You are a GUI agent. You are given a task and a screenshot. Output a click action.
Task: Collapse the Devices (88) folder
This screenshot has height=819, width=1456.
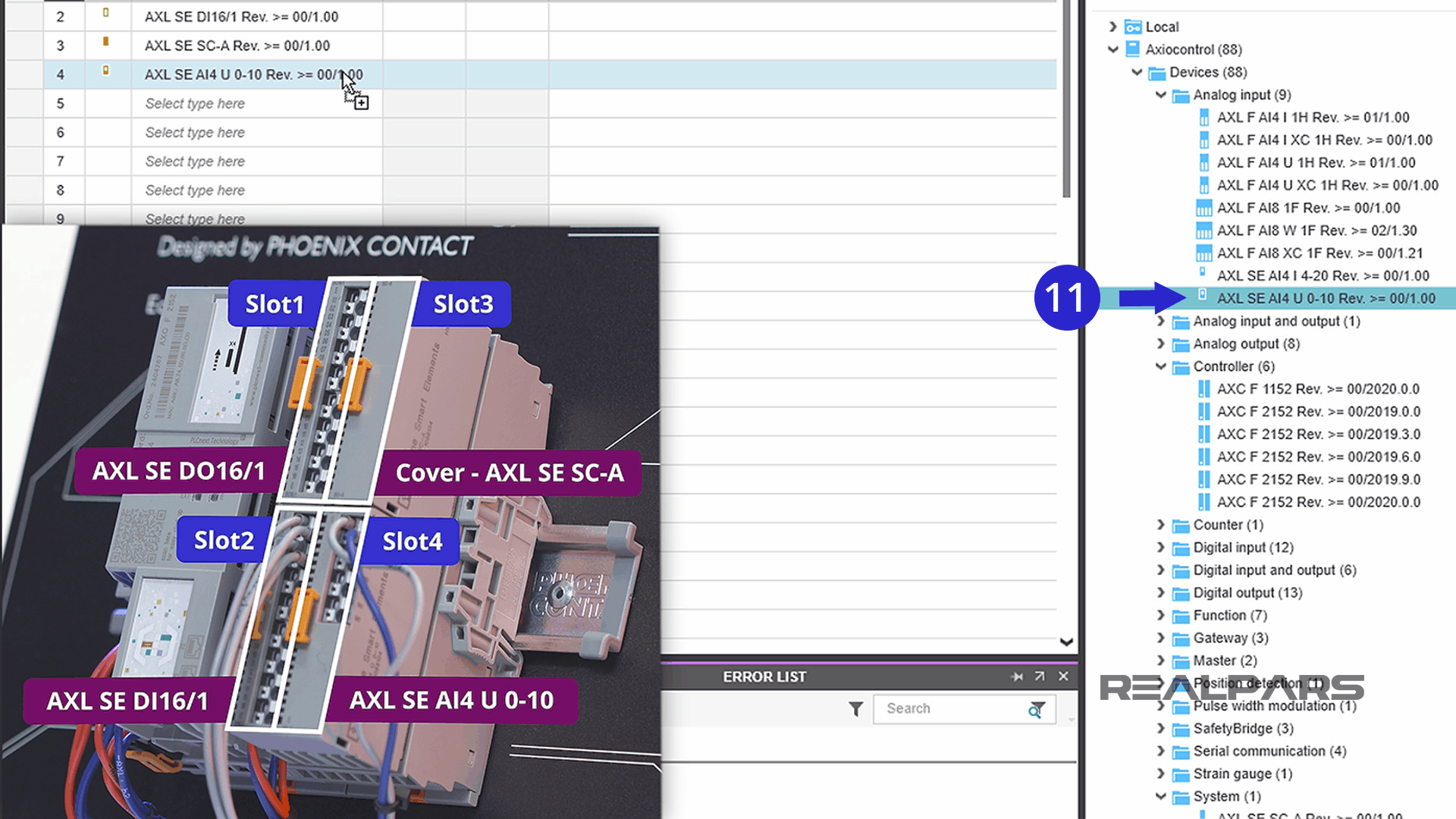point(1137,72)
